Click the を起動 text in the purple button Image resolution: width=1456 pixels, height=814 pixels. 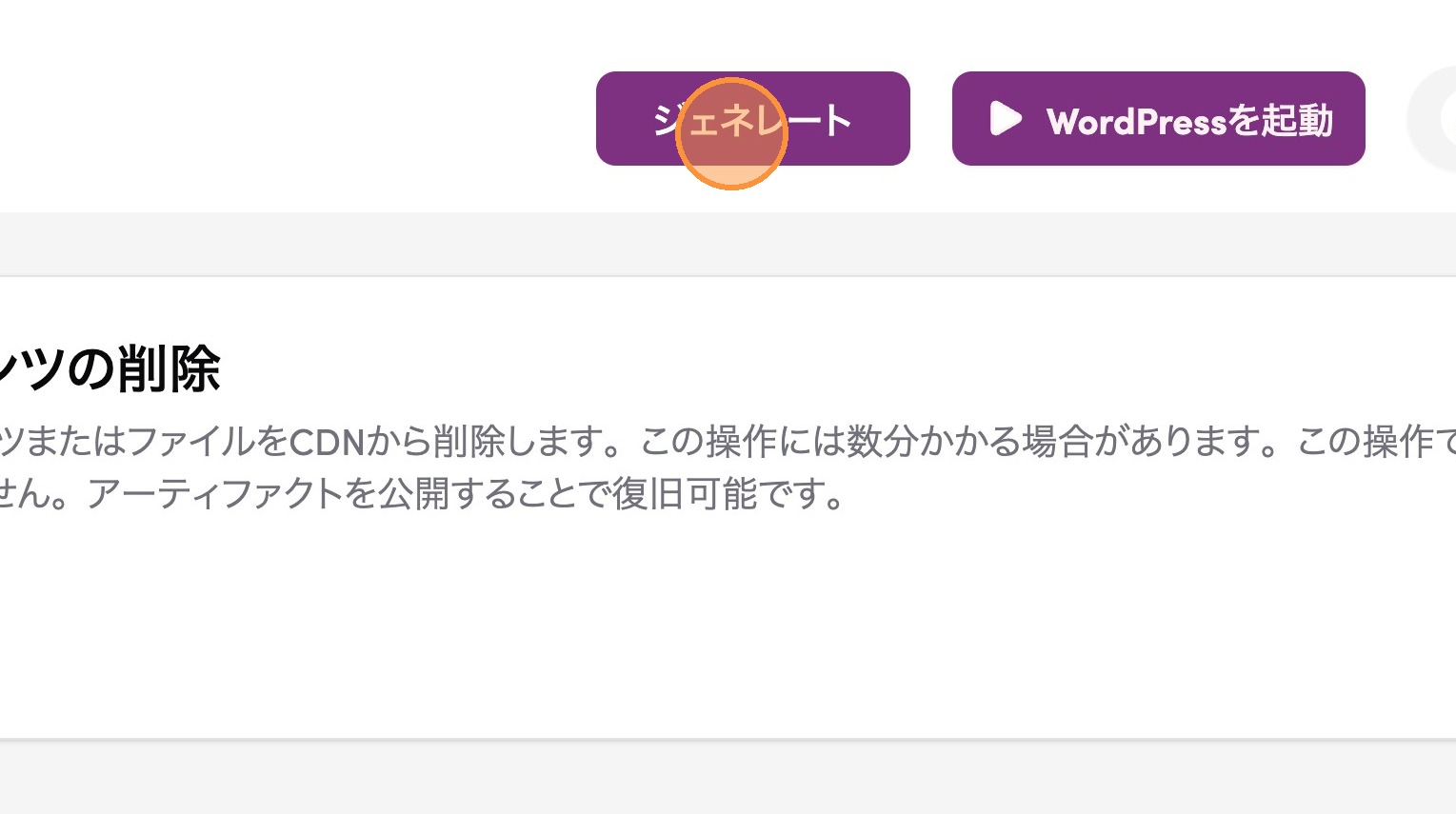click(x=1280, y=121)
